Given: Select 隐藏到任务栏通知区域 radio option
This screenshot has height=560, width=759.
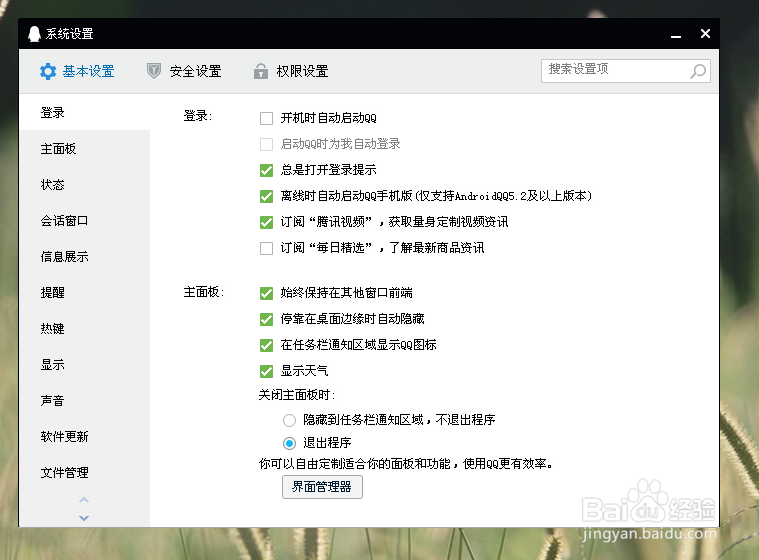Looking at the screenshot, I should click(x=289, y=420).
